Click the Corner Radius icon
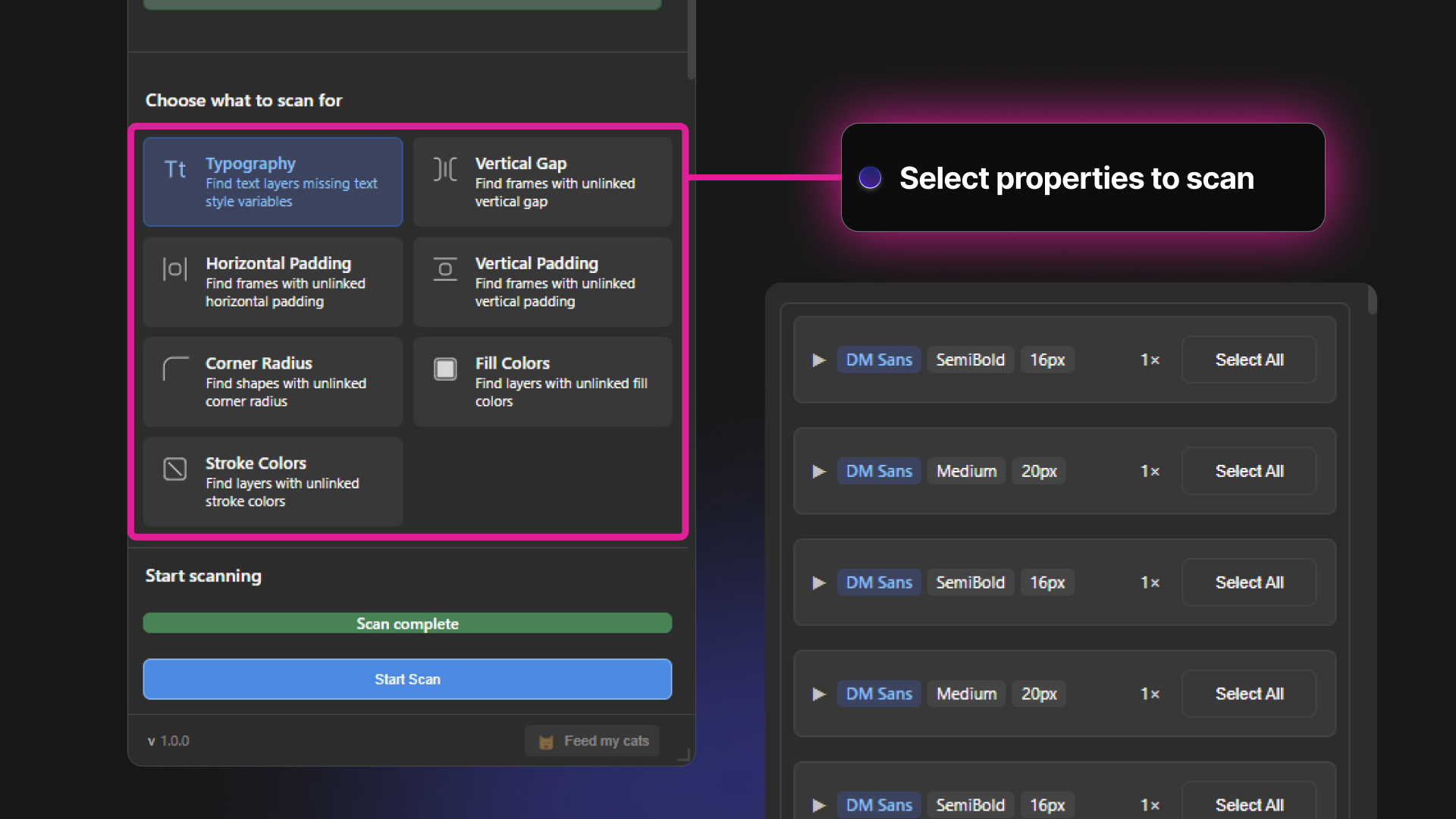Viewport: 1456px width, 819px height. pos(175,369)
